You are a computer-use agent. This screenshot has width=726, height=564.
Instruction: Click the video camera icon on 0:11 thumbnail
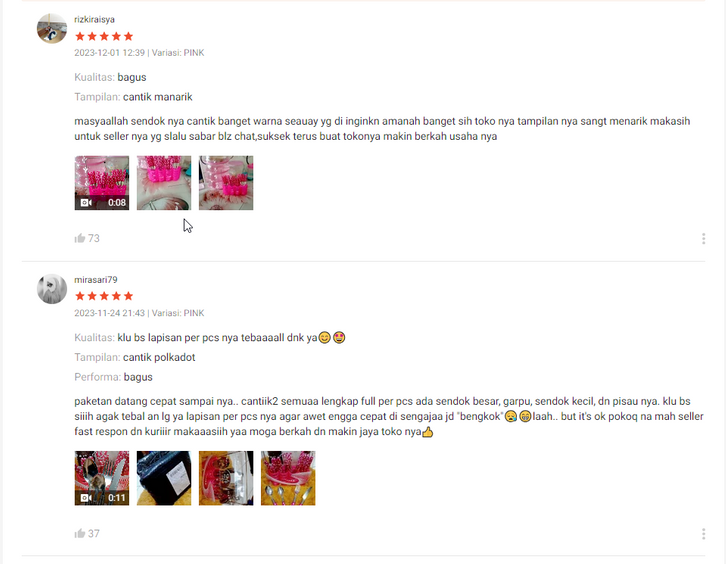pos(86,498)
